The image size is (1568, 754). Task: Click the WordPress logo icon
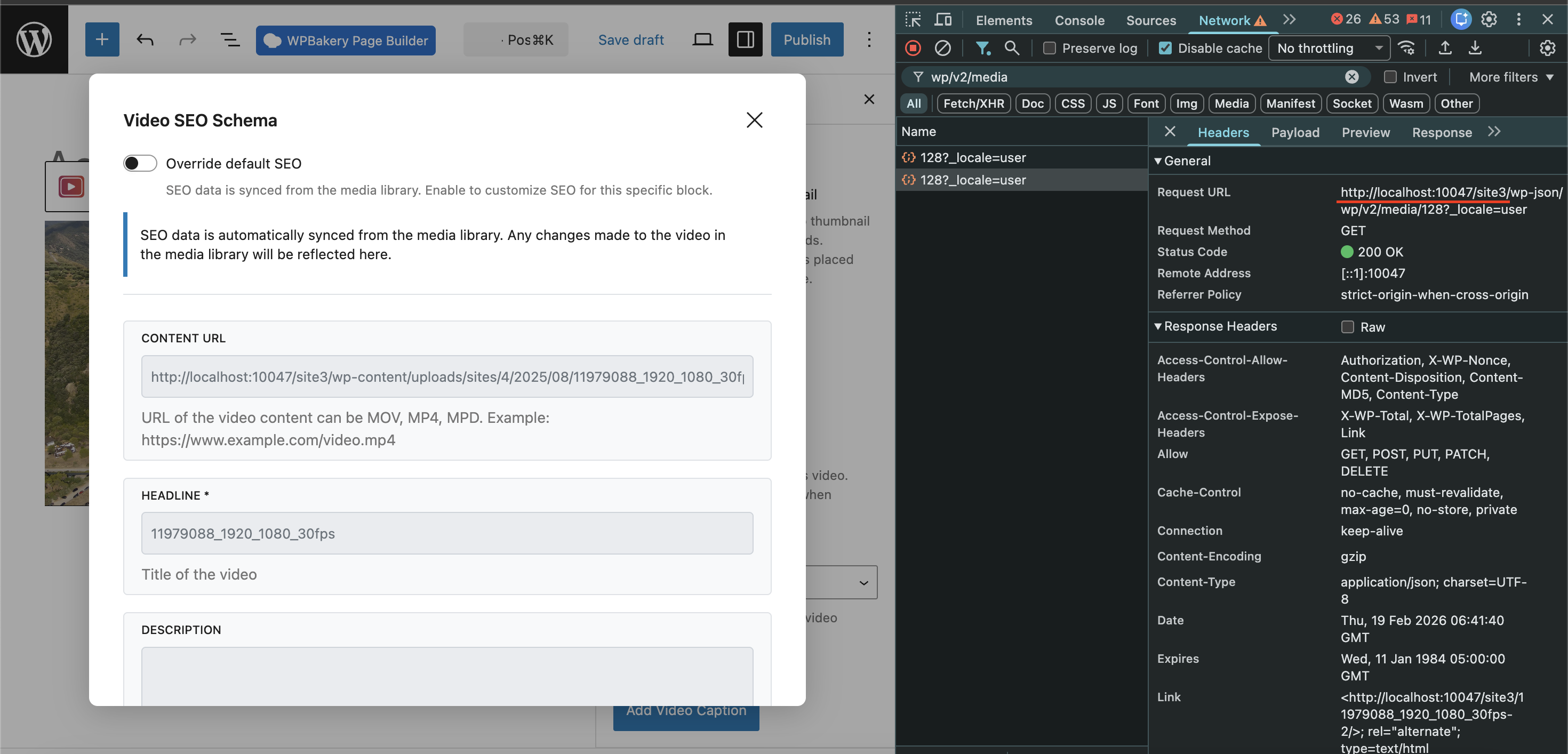coord(34,39)
